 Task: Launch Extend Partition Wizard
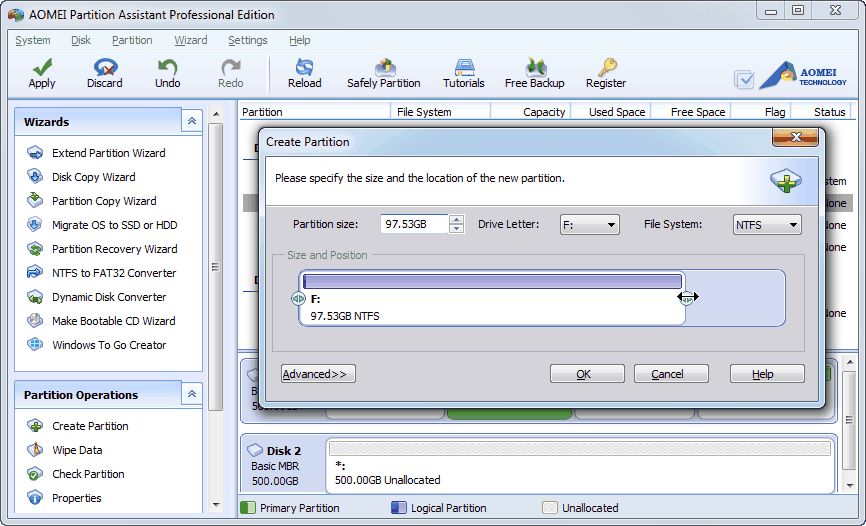108,153
